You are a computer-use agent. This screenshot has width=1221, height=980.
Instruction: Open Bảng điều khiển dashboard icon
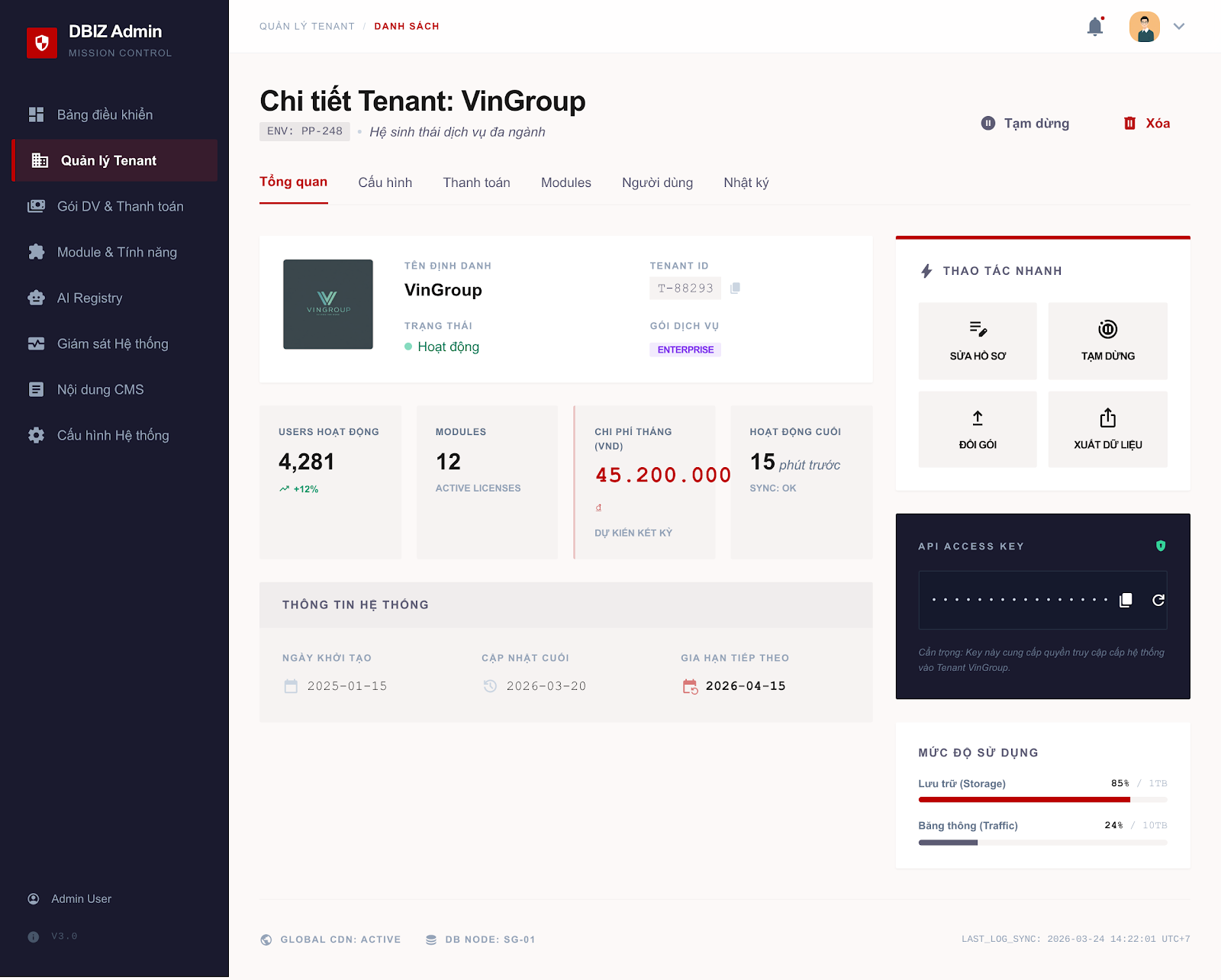(36, 114)
